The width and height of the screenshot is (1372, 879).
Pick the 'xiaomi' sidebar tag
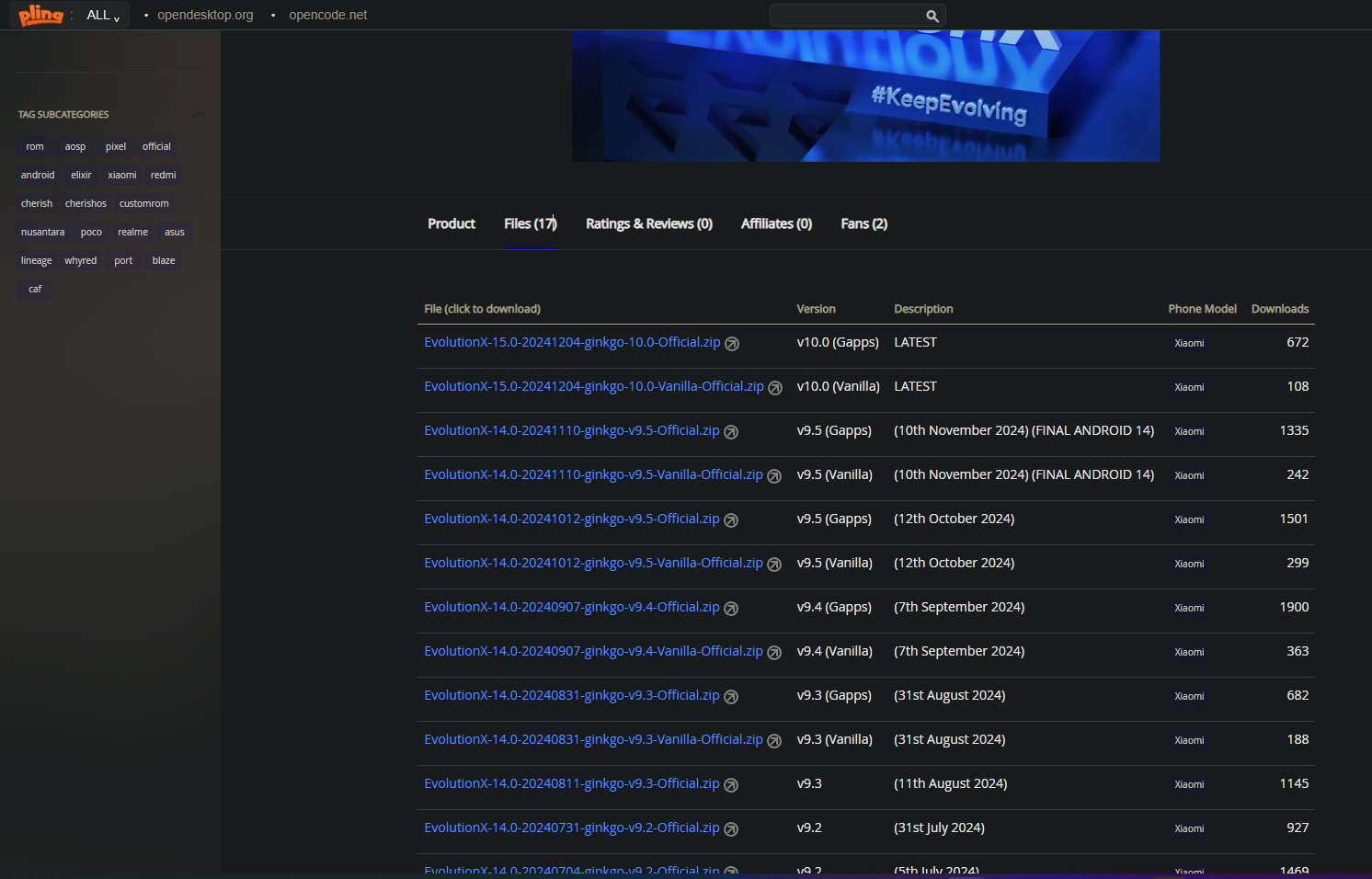point(122,176)
